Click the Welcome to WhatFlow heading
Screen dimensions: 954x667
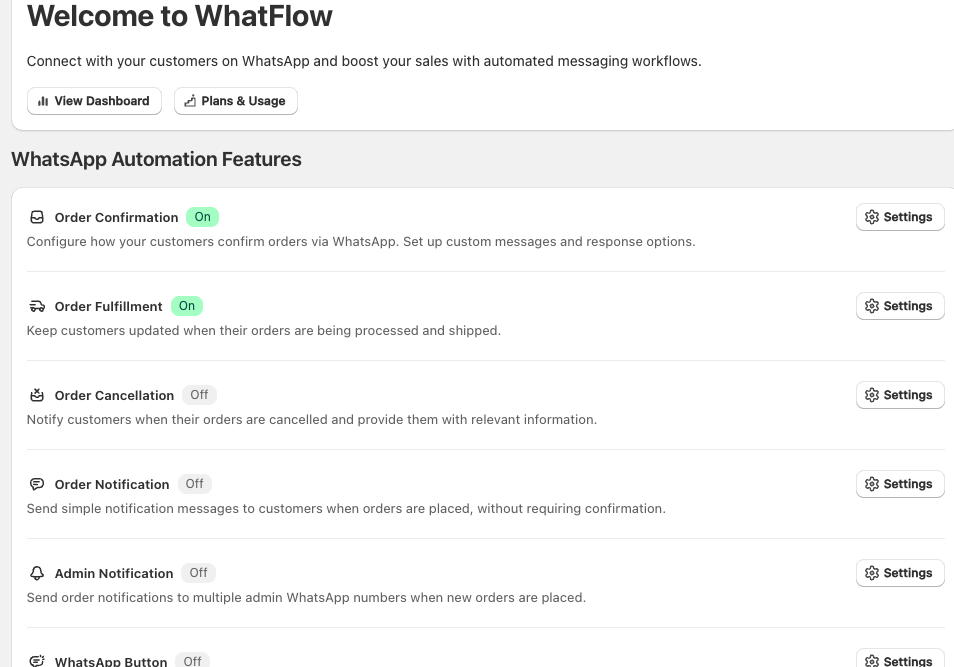[x=179, y=17]
